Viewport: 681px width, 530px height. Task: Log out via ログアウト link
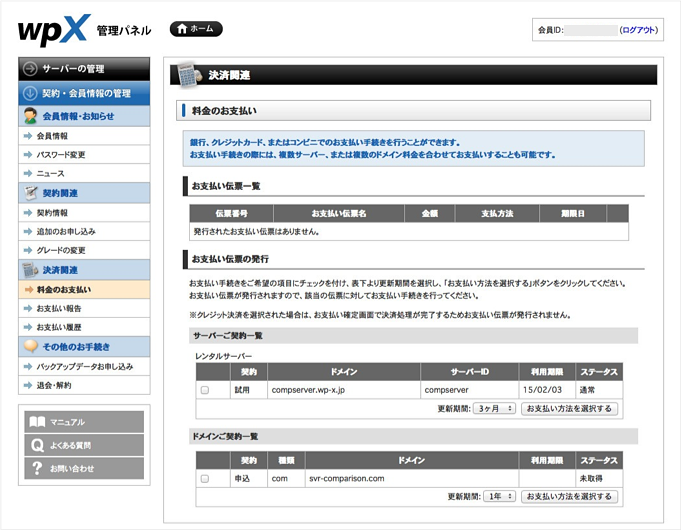pyautogui.click(x=638, y=30)
